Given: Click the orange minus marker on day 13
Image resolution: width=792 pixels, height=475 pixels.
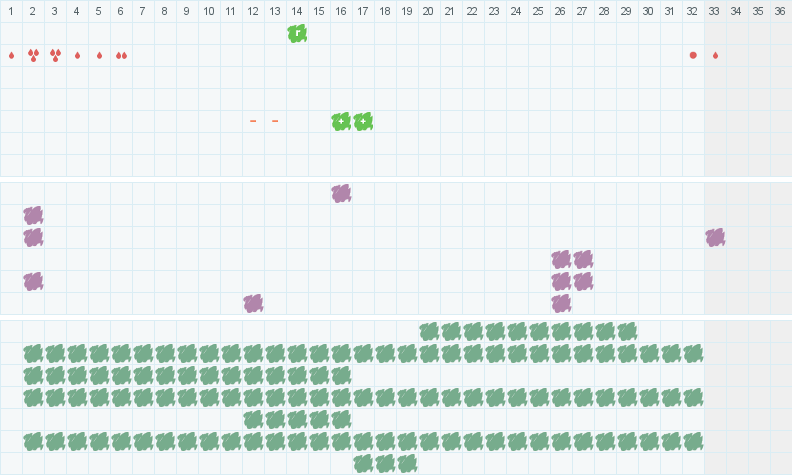Looking at the screenshot, I should [275, 121].
